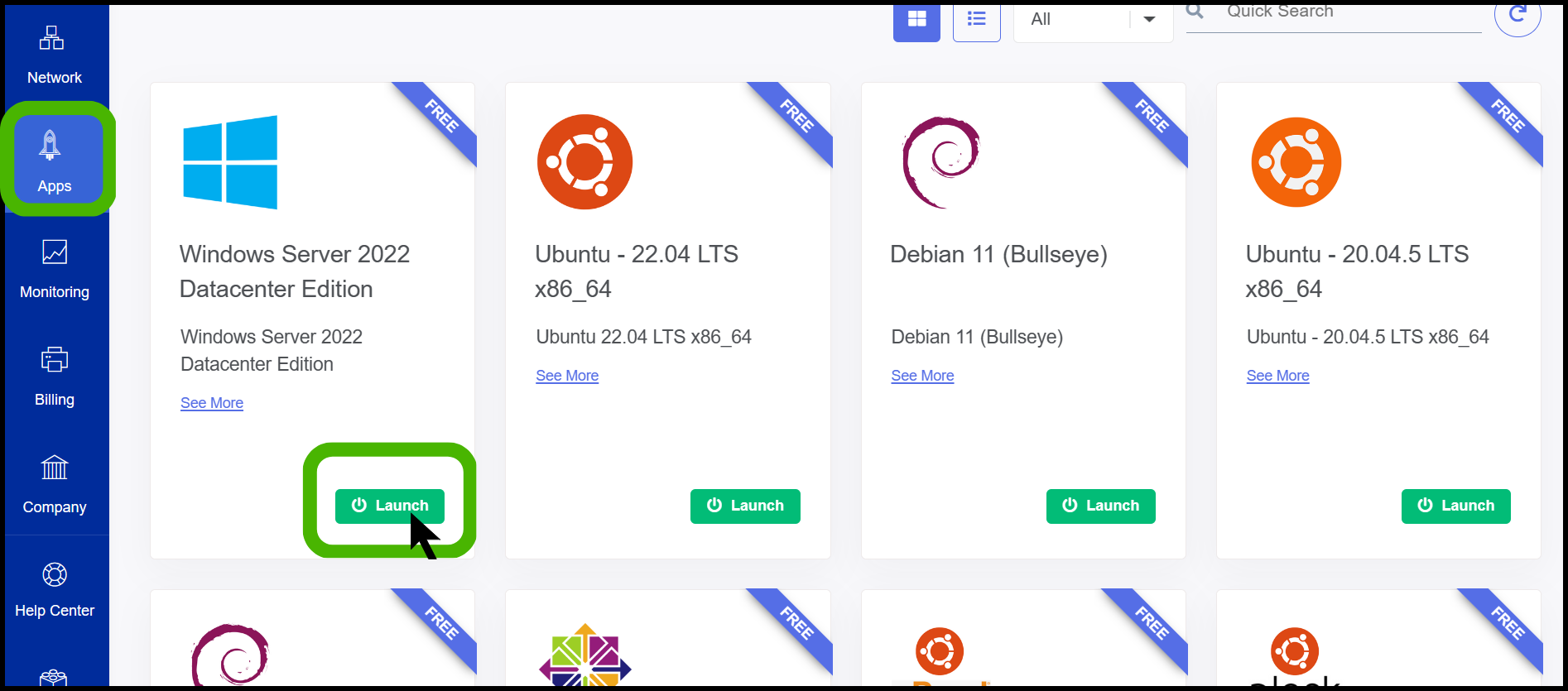This screenshot has width=1568, height=691.
Task: Click the Company label in sidebar
Action: (x=55, y=507)
